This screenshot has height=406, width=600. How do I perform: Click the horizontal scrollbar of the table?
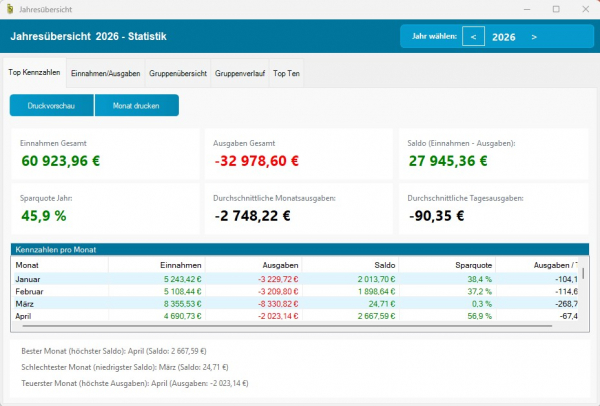point(287,326)
